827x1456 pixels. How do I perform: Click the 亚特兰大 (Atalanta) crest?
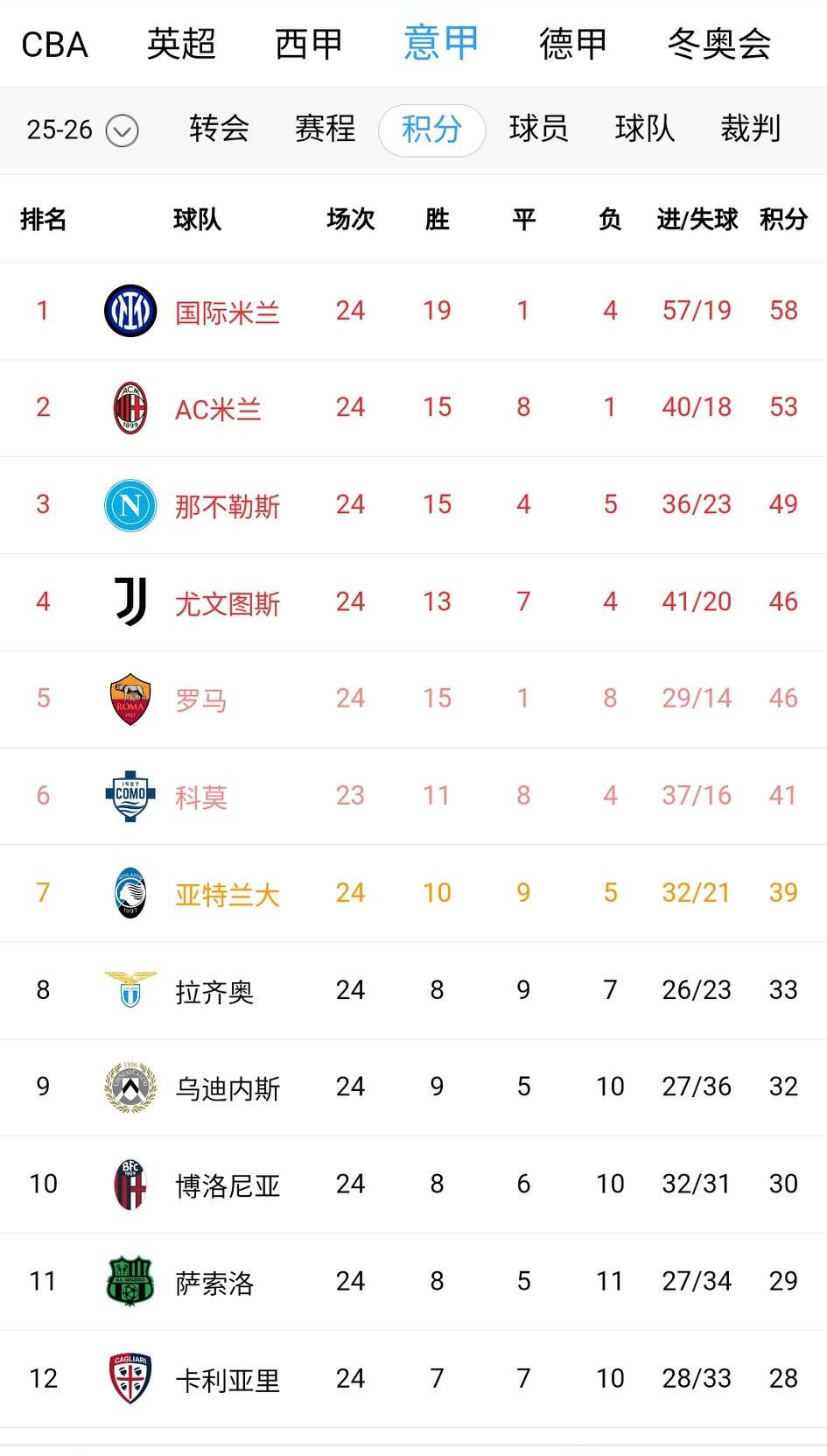[130, 893]
